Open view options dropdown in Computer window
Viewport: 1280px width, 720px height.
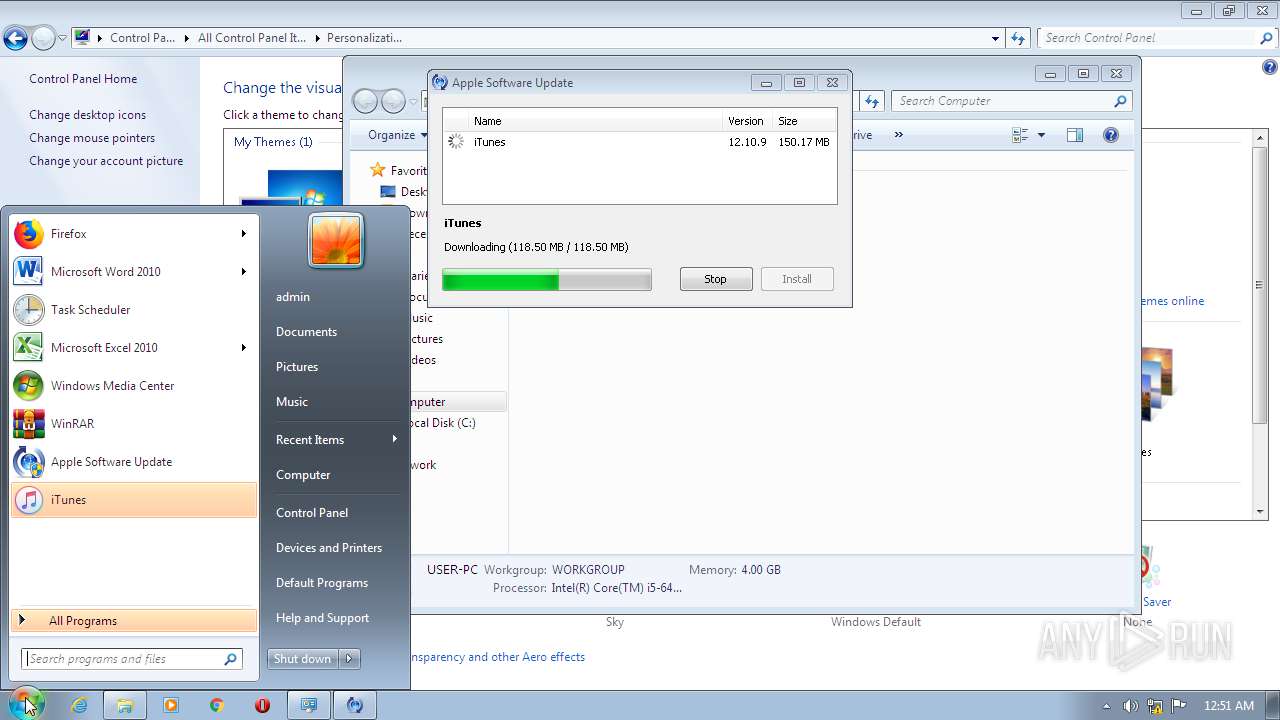pyautogui.click(x=1041, y=135)
